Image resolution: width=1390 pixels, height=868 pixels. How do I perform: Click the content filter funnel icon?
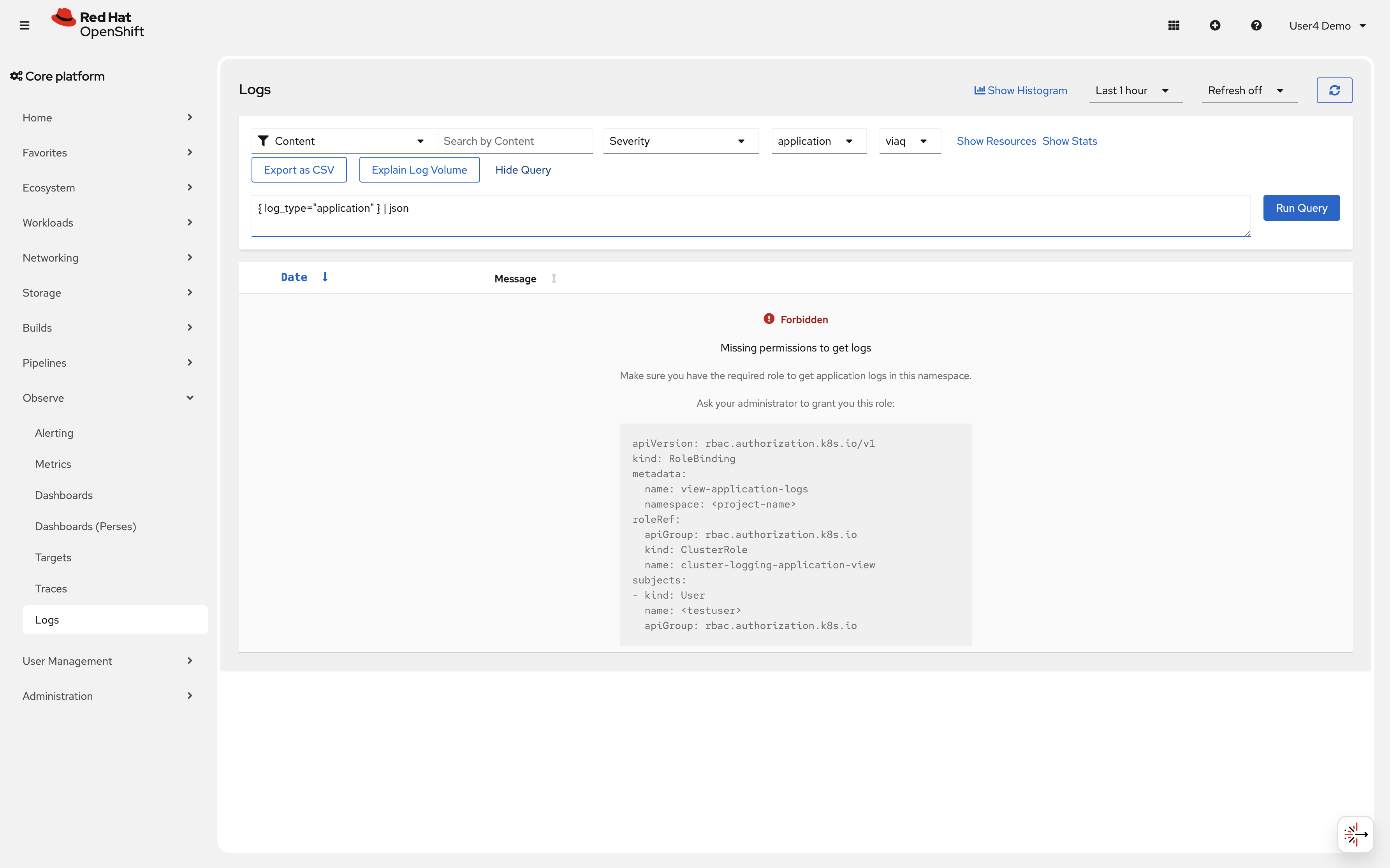coord(264,141)
